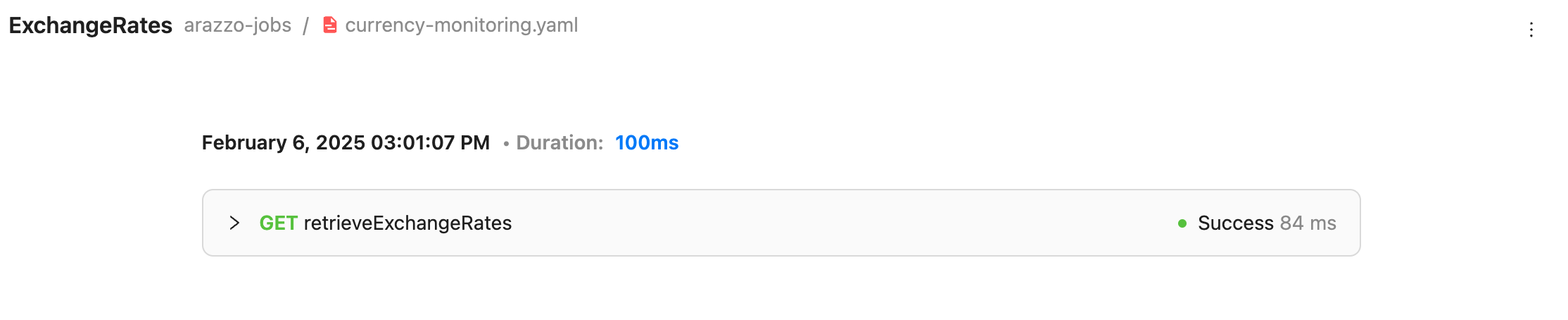Expand the retrieveExchangeRates step chevron
1568x320 pixels.
click(234, 223)
